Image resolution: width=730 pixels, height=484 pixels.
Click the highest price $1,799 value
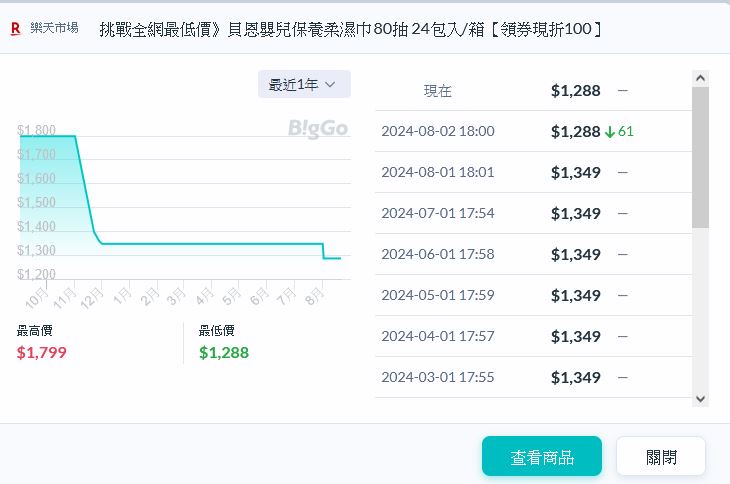(x=42, y=352)
